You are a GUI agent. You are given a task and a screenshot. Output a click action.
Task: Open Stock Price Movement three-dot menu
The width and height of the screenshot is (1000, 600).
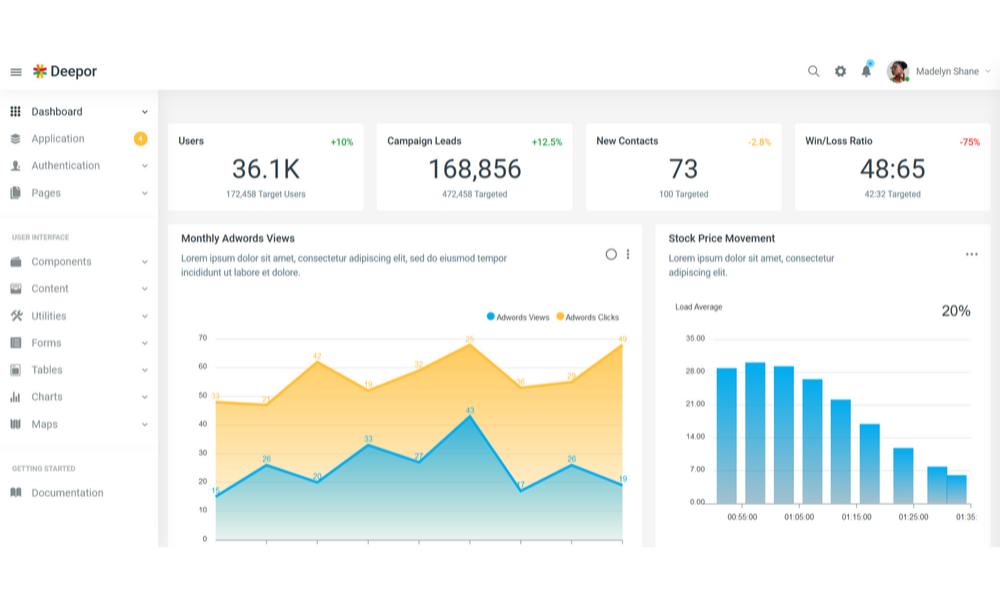971,254
